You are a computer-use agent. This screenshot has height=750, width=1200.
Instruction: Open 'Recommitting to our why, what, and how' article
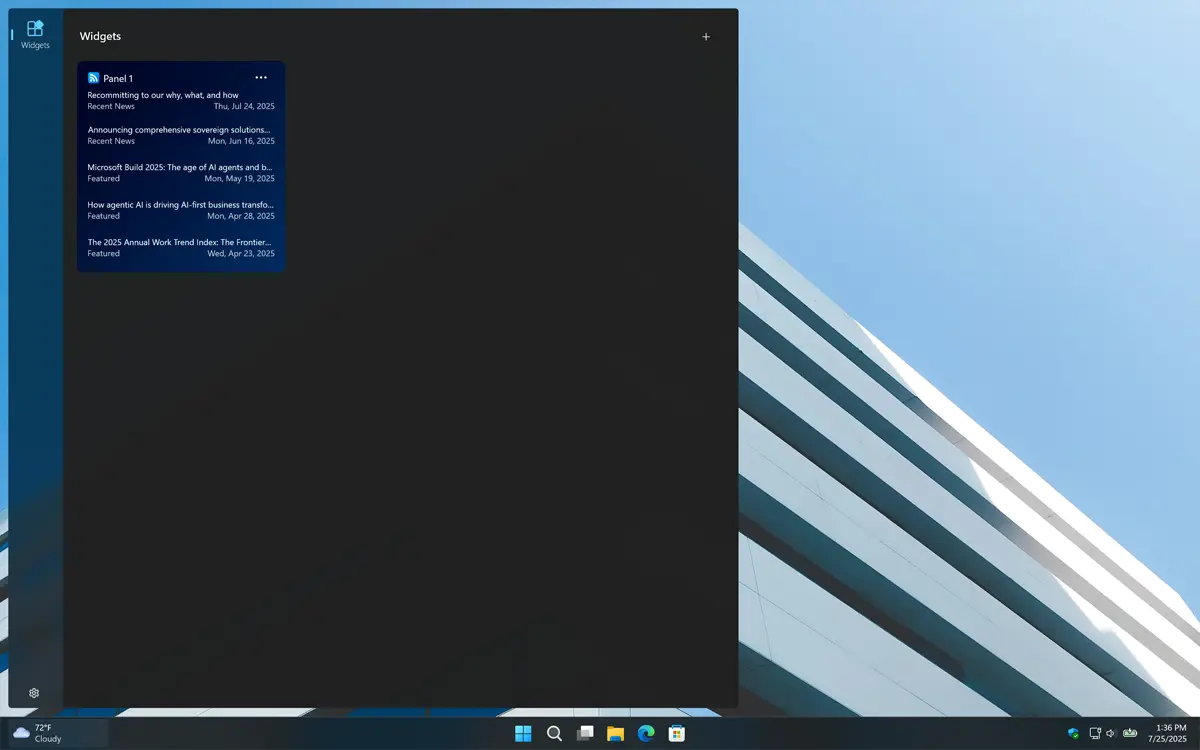[163, 95]
